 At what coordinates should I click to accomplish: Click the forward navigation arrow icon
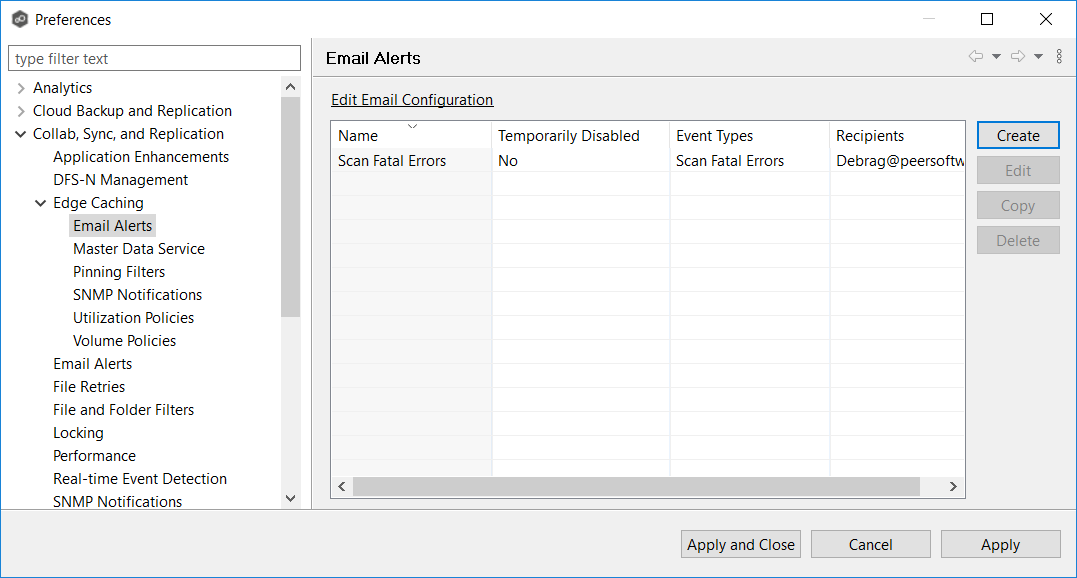[x=1017, y=57]
